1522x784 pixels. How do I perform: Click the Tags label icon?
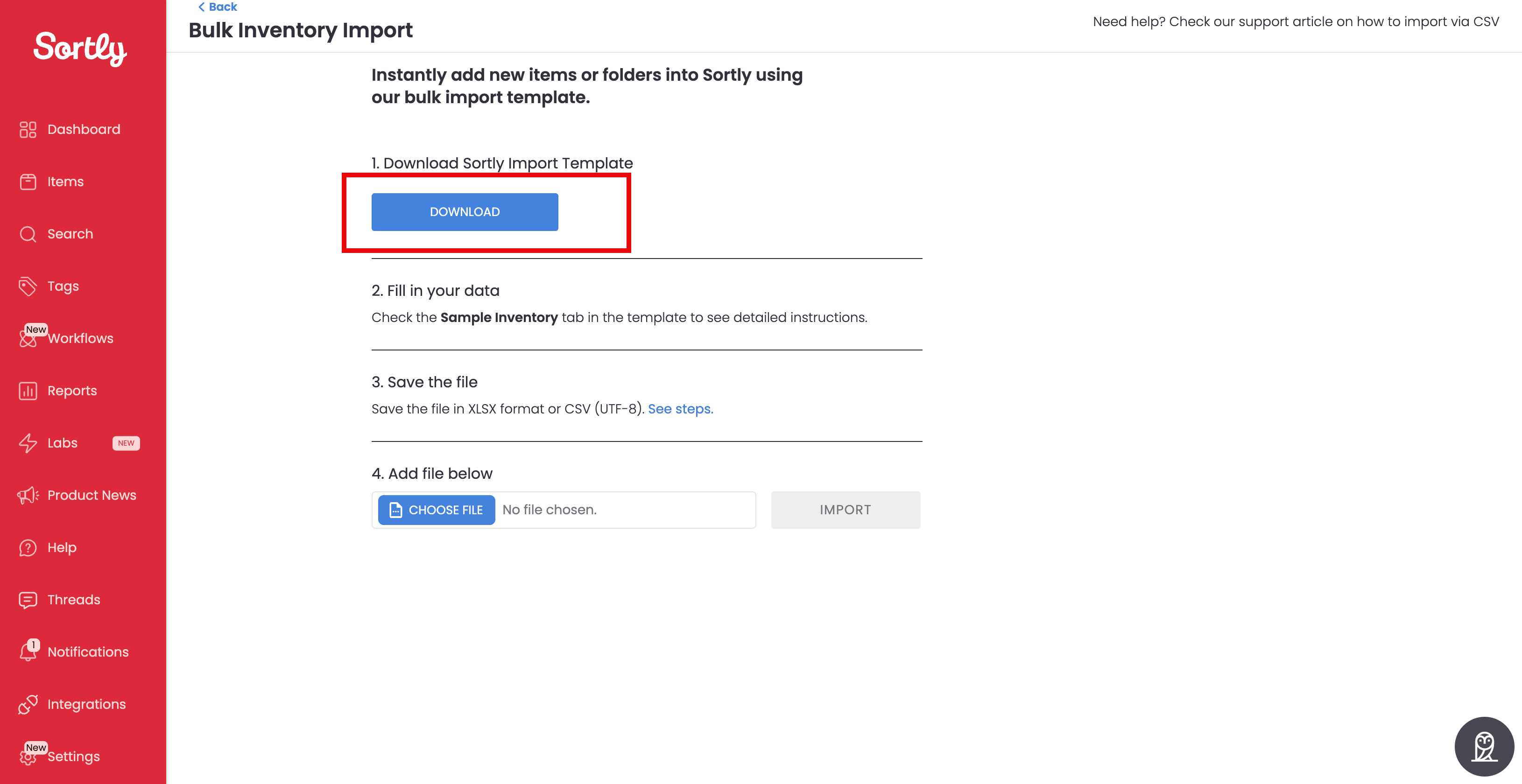click(28, 287)
